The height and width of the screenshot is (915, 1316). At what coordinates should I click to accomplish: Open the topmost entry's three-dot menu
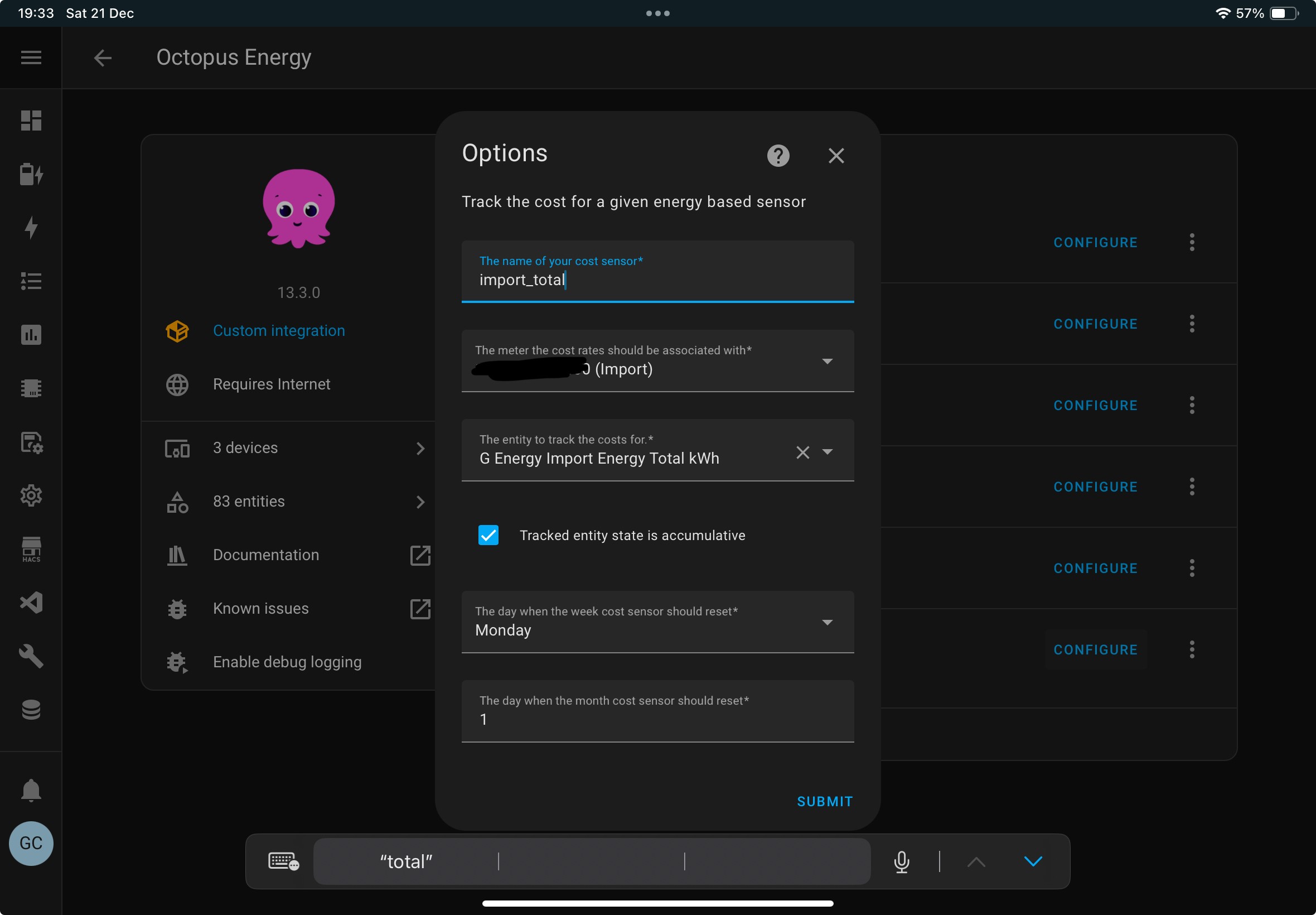(x=1192, y=243)
